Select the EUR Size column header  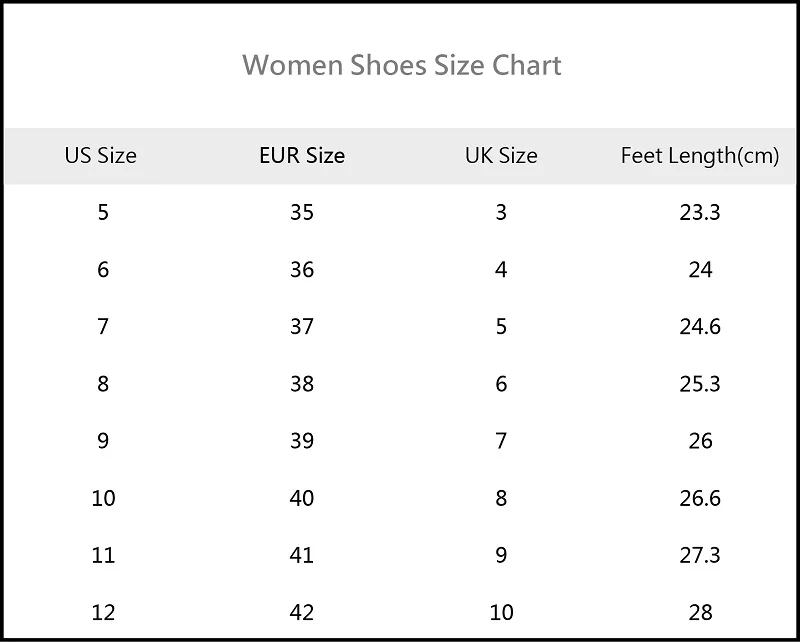click(302, 156)
